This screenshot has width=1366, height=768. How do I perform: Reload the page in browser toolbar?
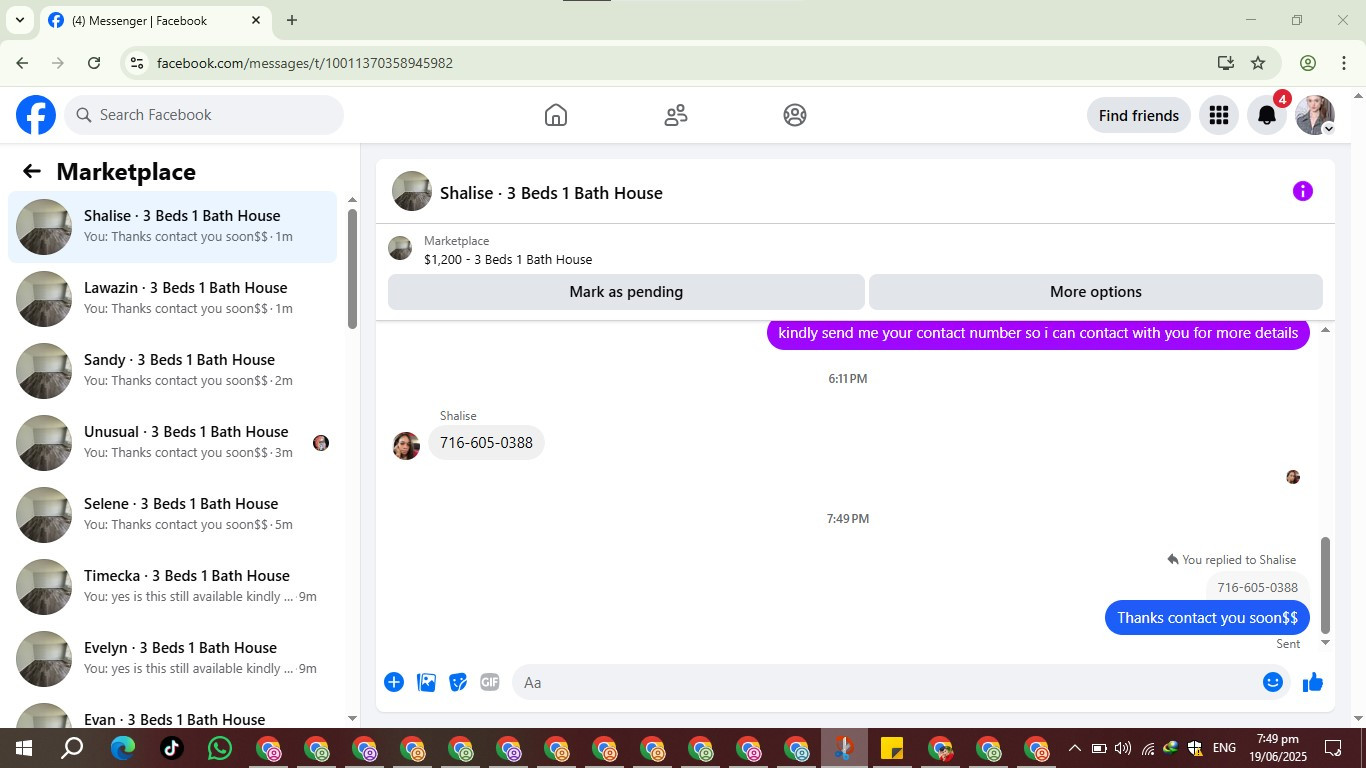(x=94, y=63)
